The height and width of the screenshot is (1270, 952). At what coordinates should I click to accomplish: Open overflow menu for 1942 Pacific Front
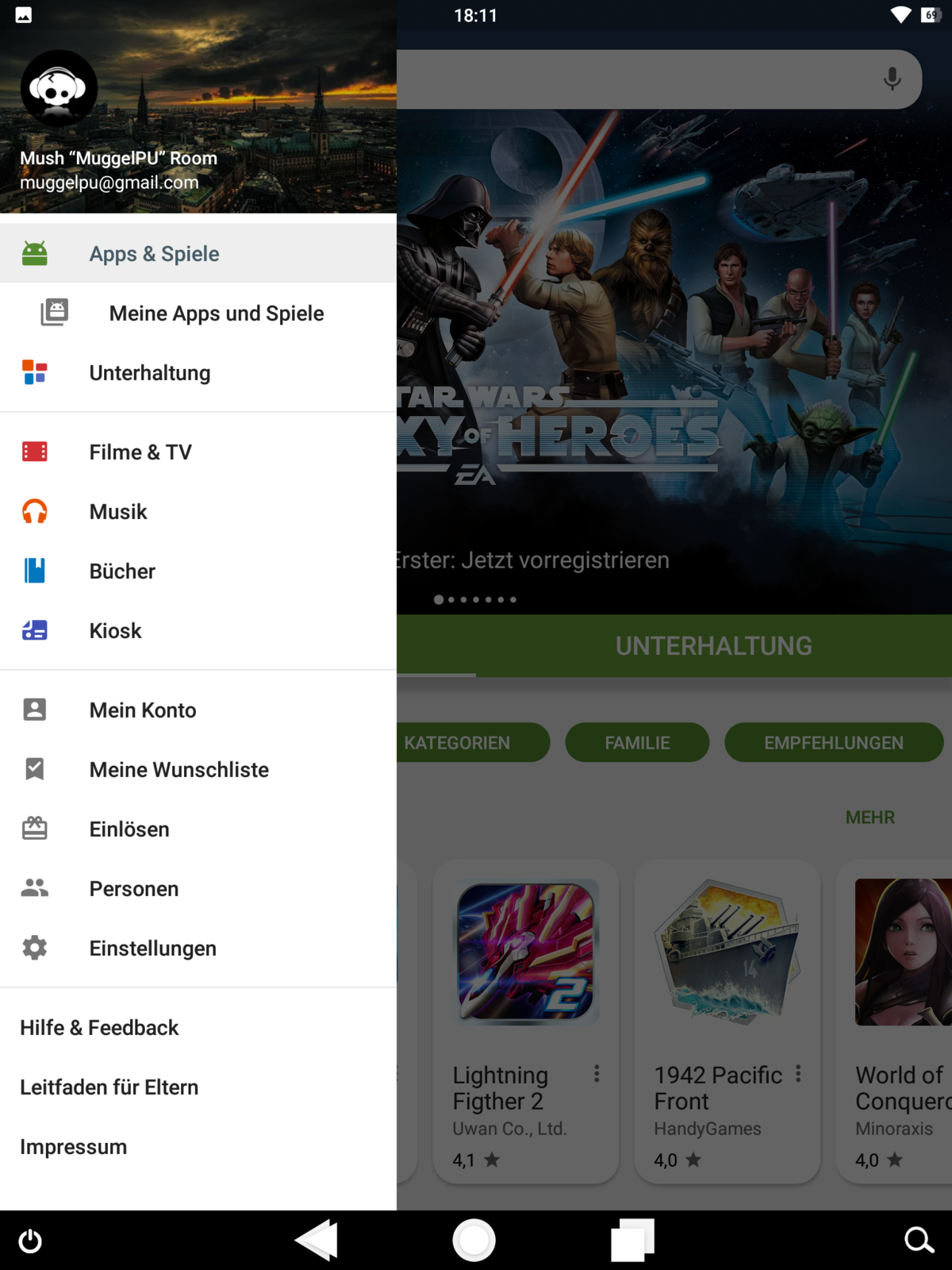(798, 1074)
